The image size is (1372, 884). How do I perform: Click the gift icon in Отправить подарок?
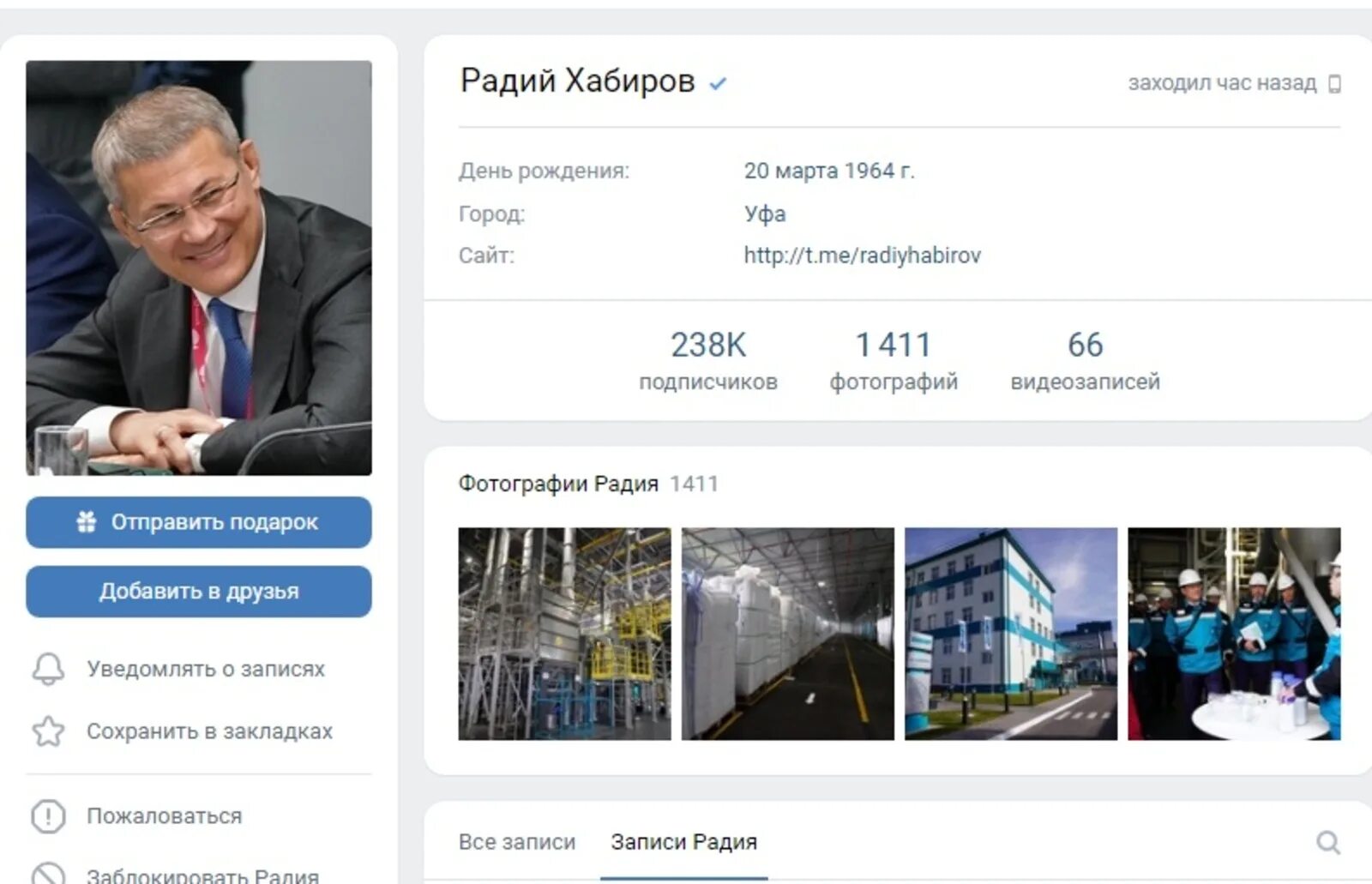coord(87,521)
